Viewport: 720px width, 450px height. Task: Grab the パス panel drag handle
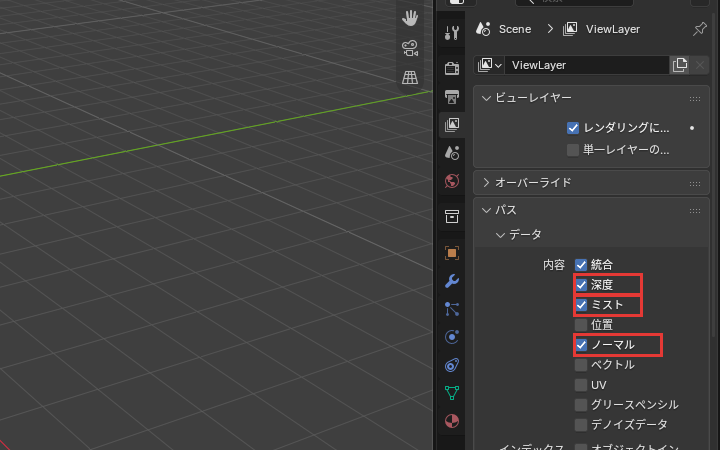click(695, 211)
